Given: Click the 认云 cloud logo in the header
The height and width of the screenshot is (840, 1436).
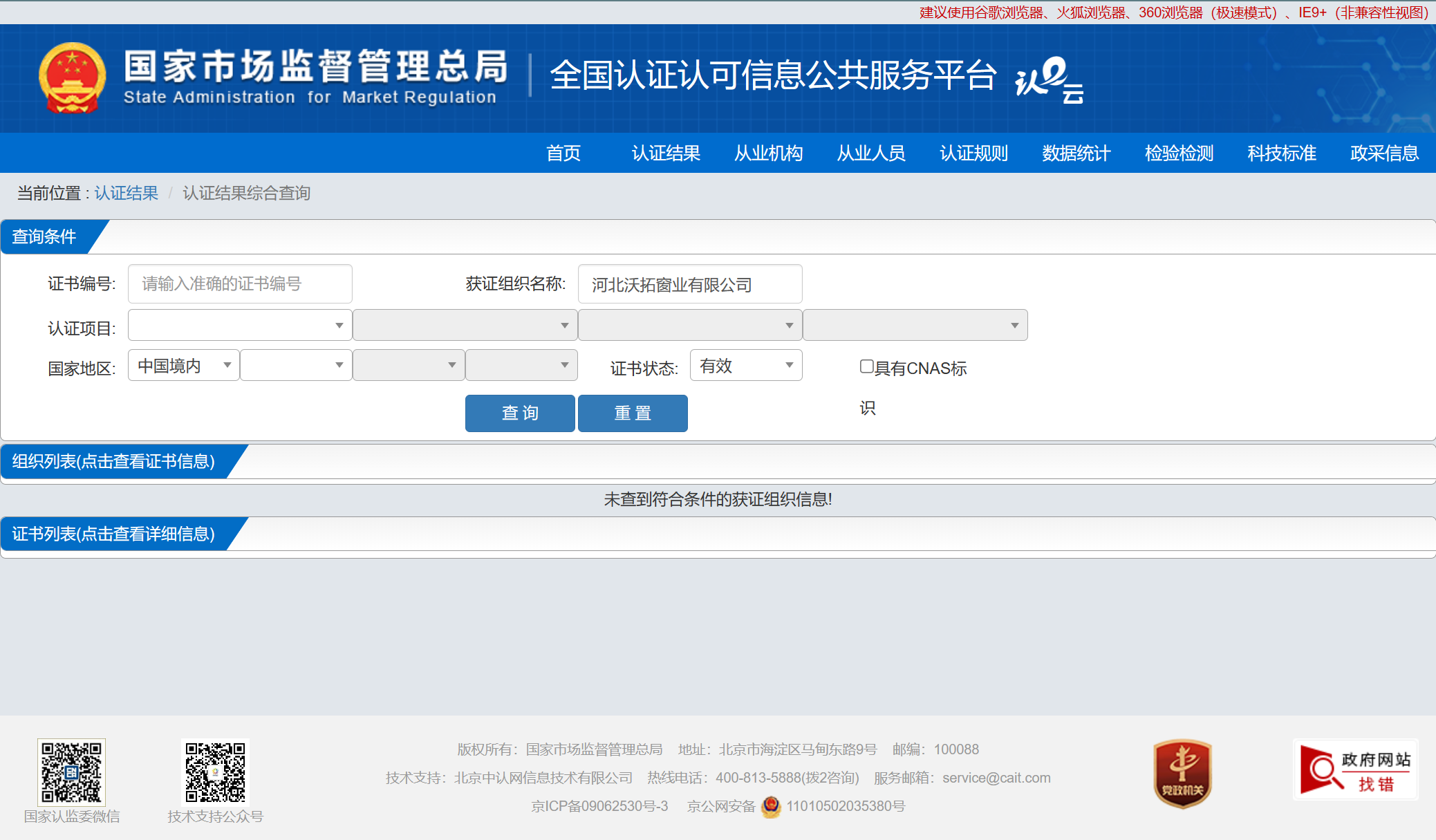Looking at the screenshot, I should 1049,80.
